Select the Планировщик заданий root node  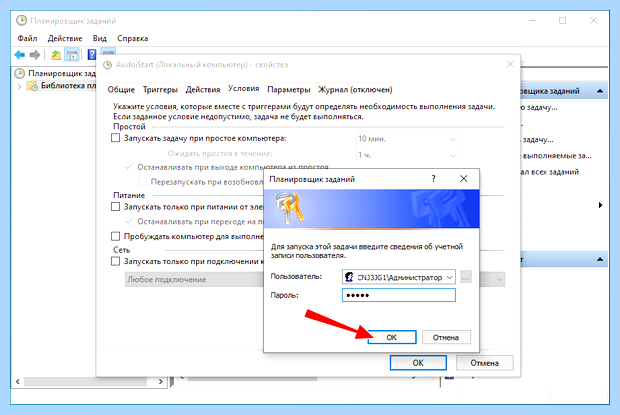pos(55,74)
